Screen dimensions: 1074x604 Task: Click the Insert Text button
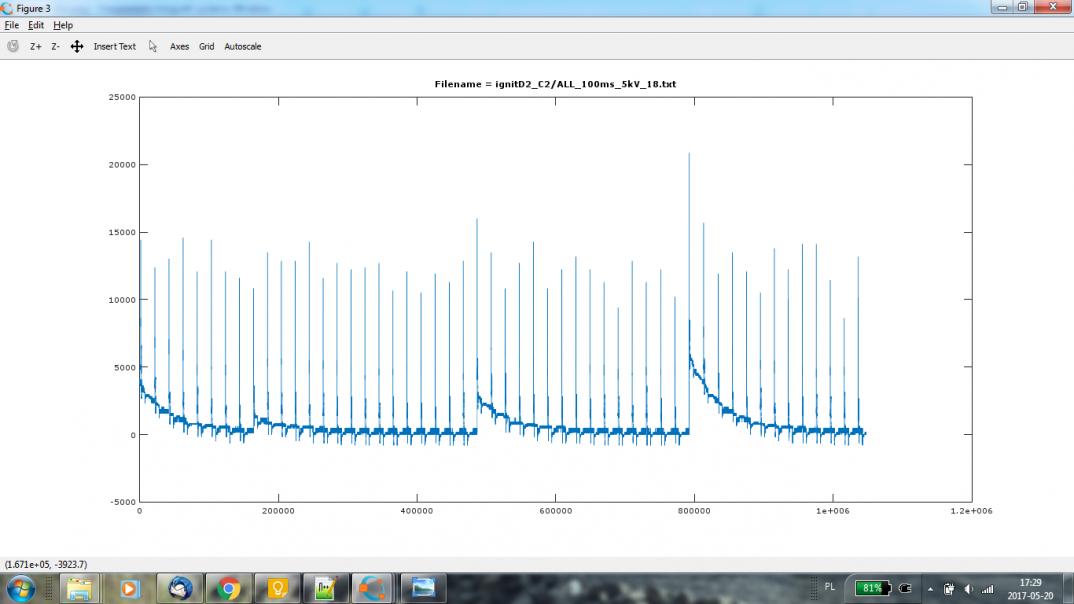point(114,46)
